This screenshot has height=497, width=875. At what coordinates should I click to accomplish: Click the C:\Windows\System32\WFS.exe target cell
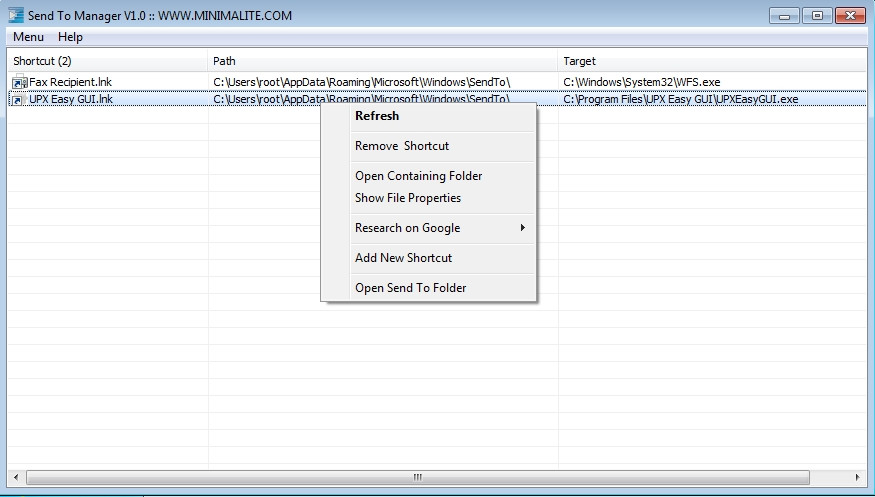tap(642, 82)
